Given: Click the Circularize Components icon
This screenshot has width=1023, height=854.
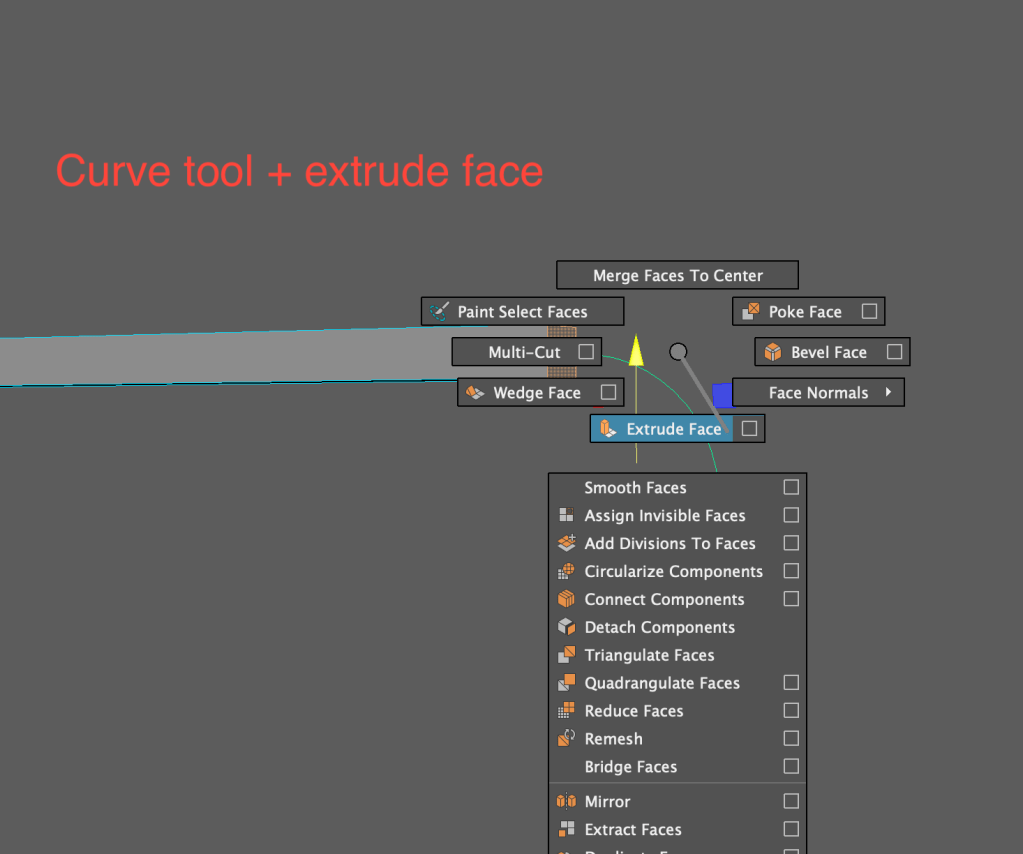Looking at the screenshot, I should point(566,572).
